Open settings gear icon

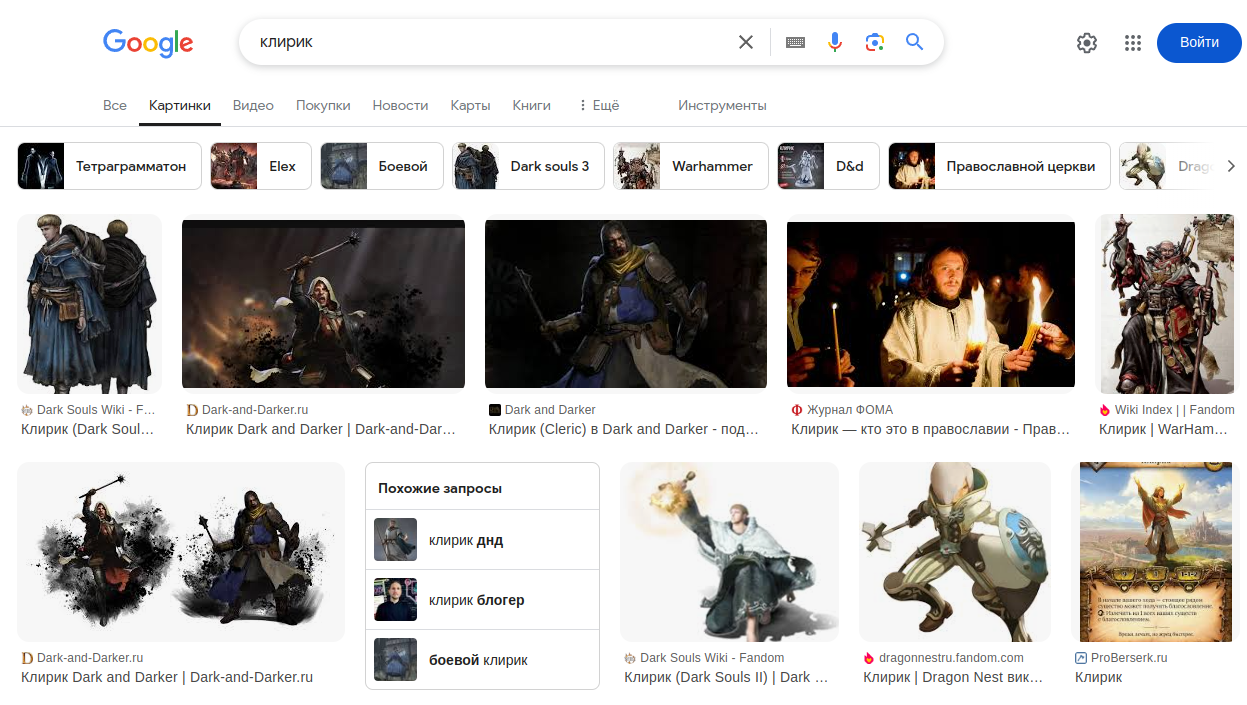point(1087,43)
